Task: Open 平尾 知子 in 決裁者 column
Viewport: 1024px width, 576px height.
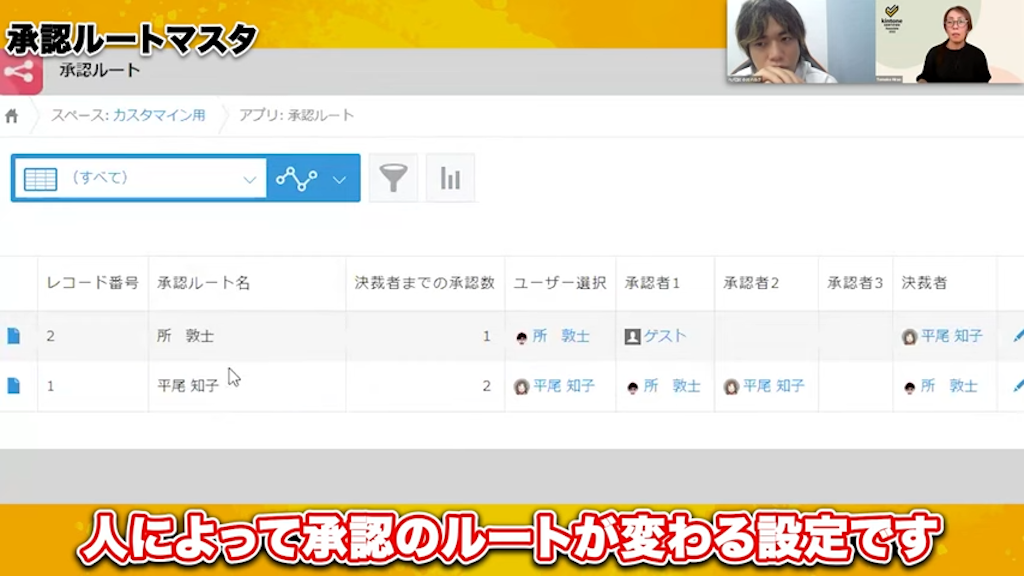Action: [x=951, y=336]
